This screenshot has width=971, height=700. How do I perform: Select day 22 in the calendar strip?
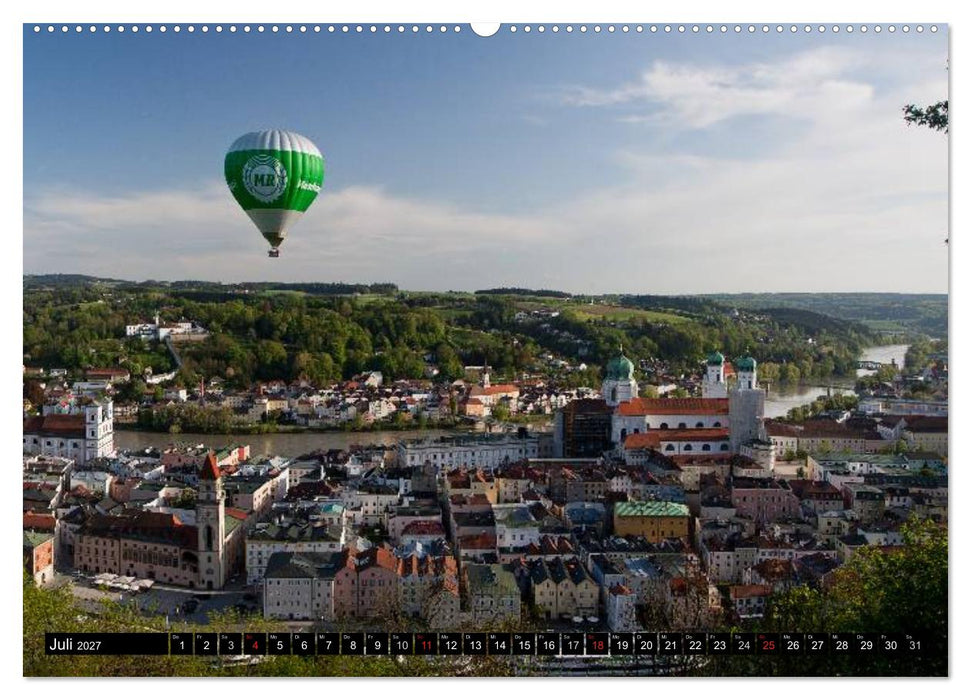point(695,644)
